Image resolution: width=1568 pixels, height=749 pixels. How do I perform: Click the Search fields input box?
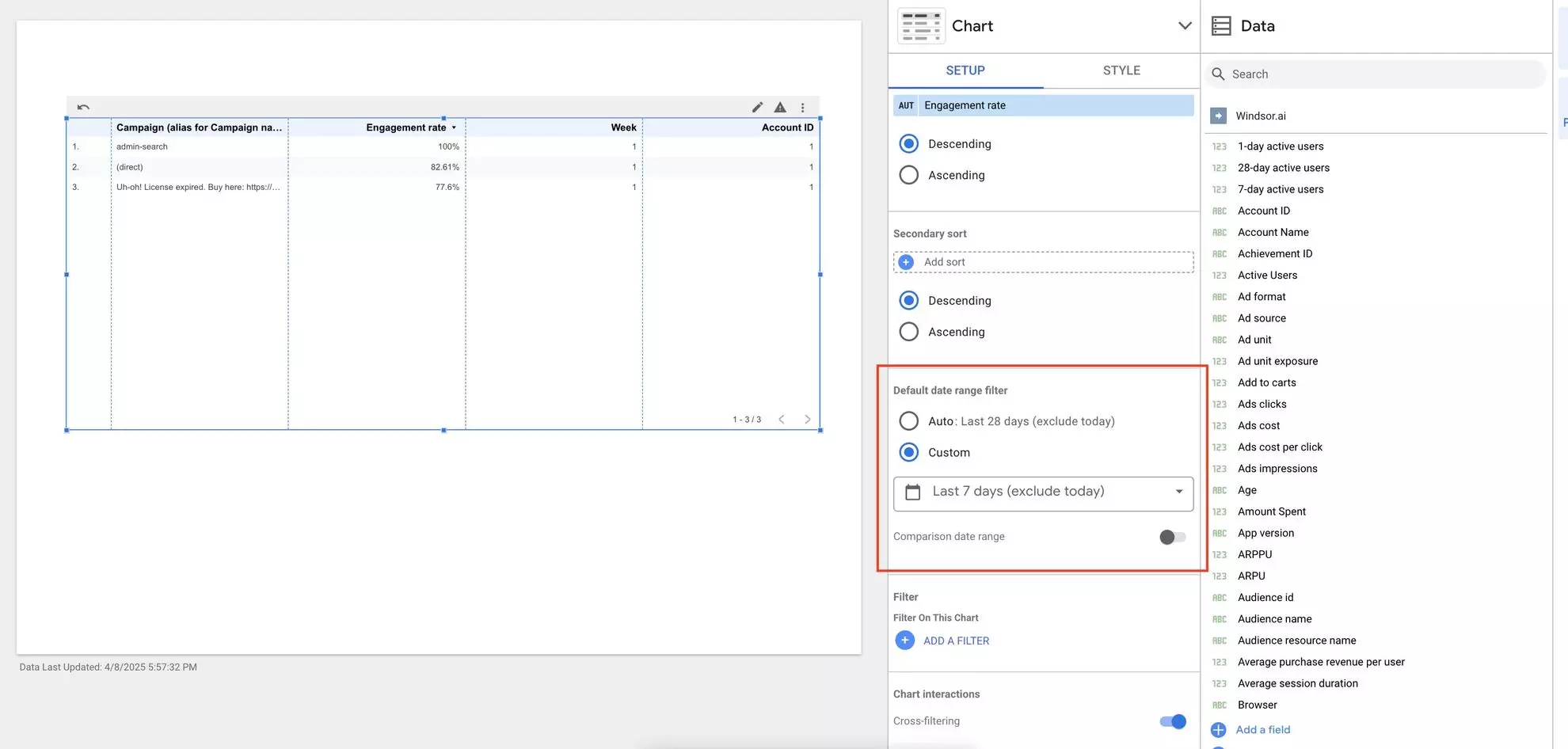(x=1376, y=74)
